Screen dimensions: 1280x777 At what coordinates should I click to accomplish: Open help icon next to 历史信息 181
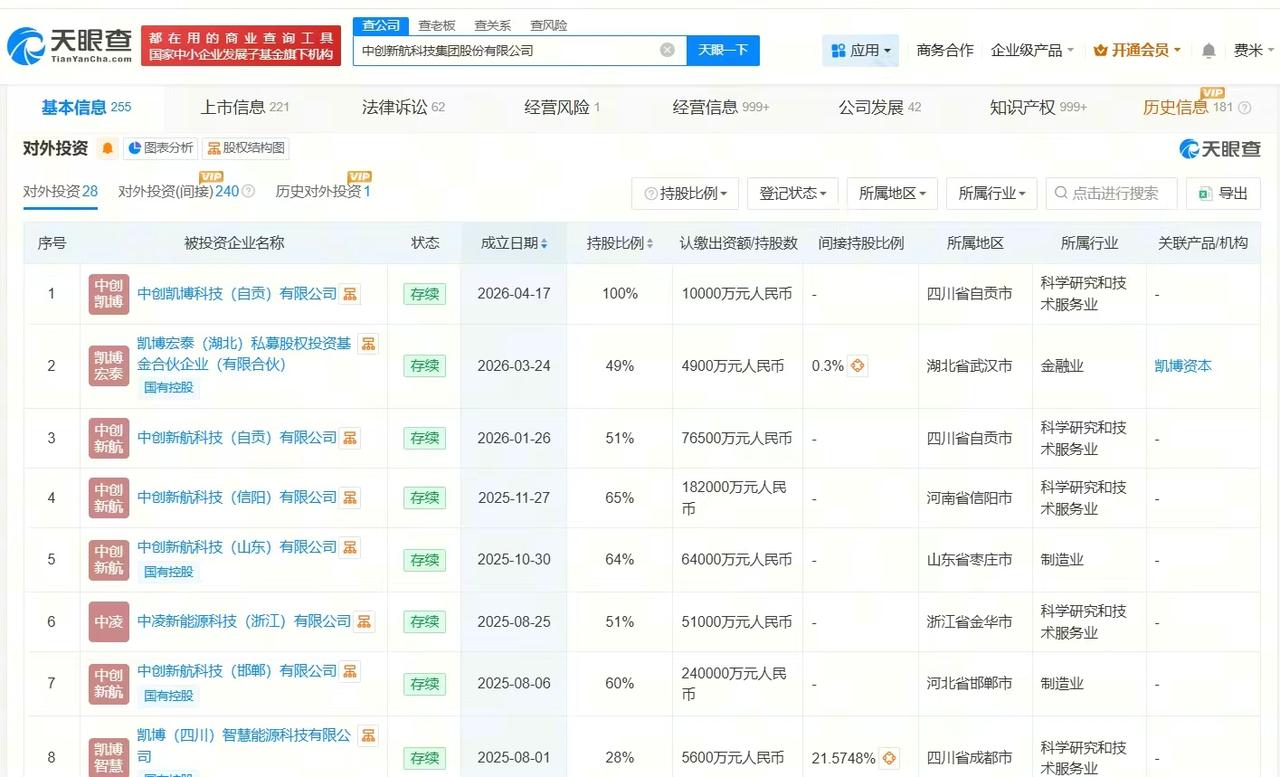[1245, 107]
